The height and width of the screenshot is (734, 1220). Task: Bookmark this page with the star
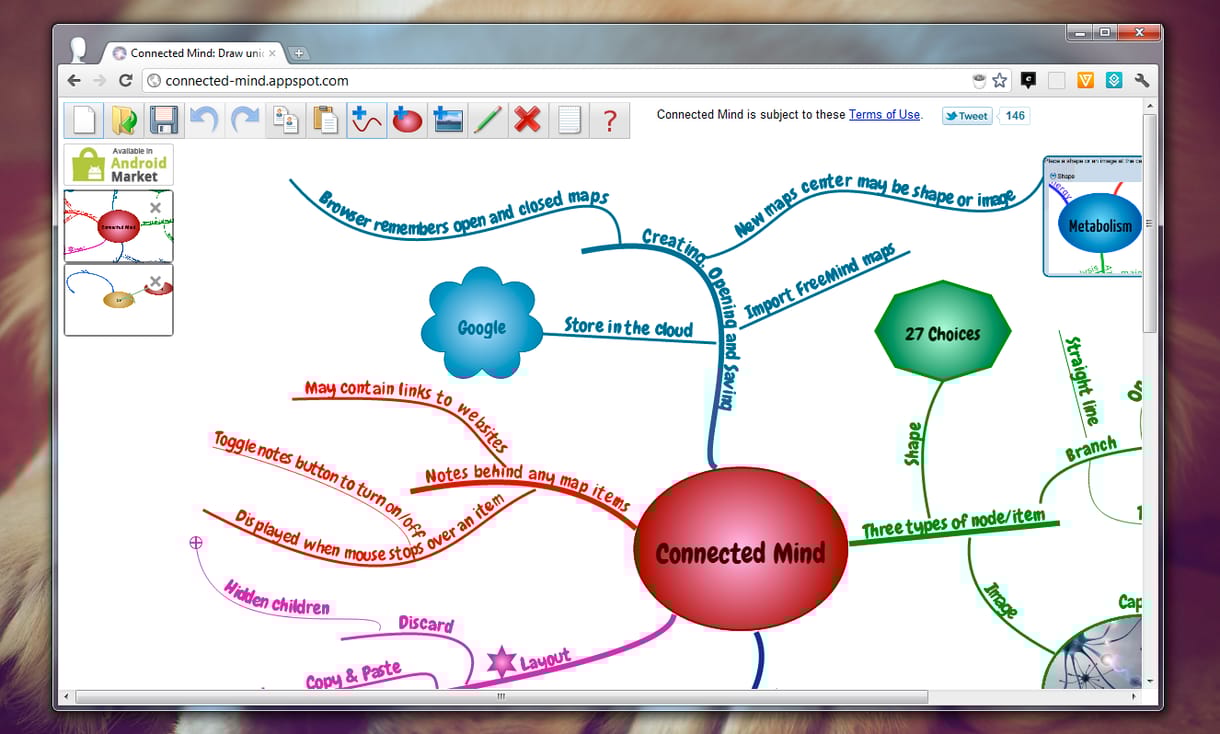(999, 81)
